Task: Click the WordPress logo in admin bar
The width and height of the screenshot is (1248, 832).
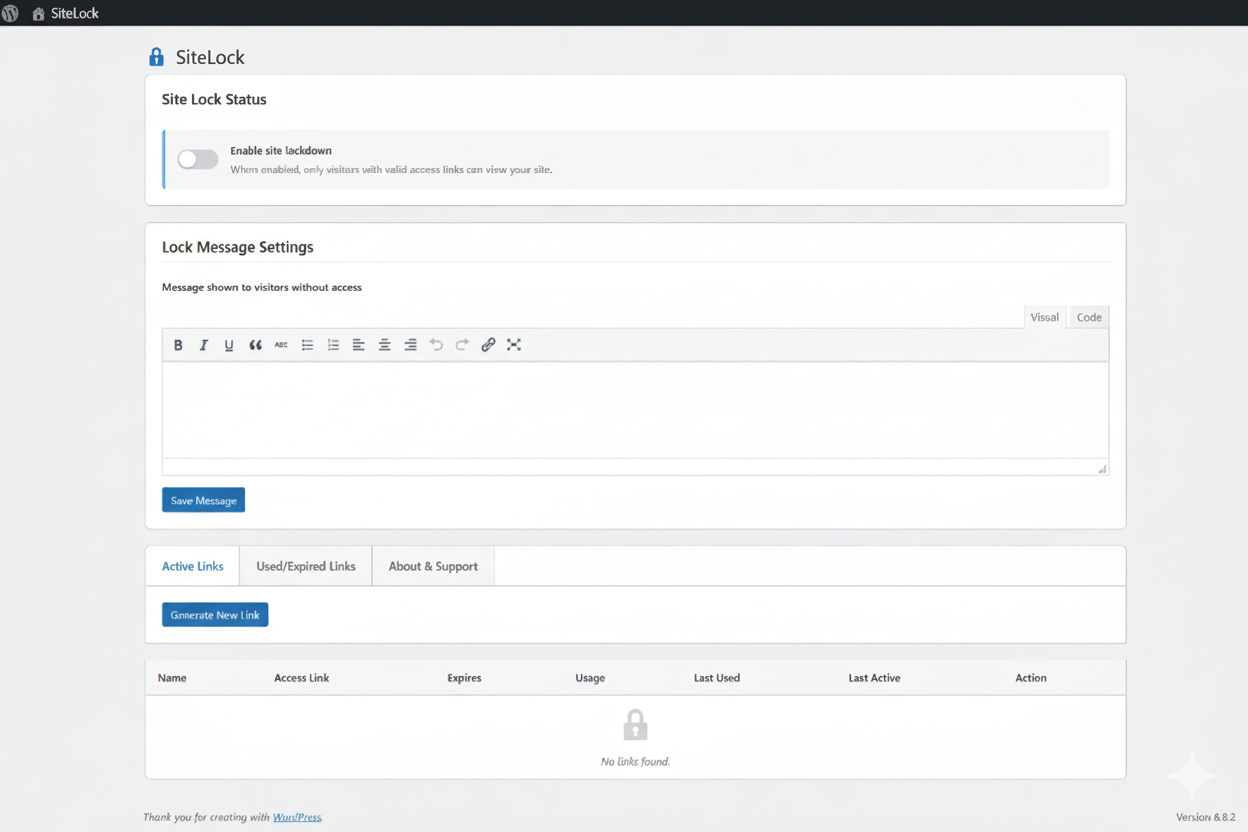Action: [10, 13]
